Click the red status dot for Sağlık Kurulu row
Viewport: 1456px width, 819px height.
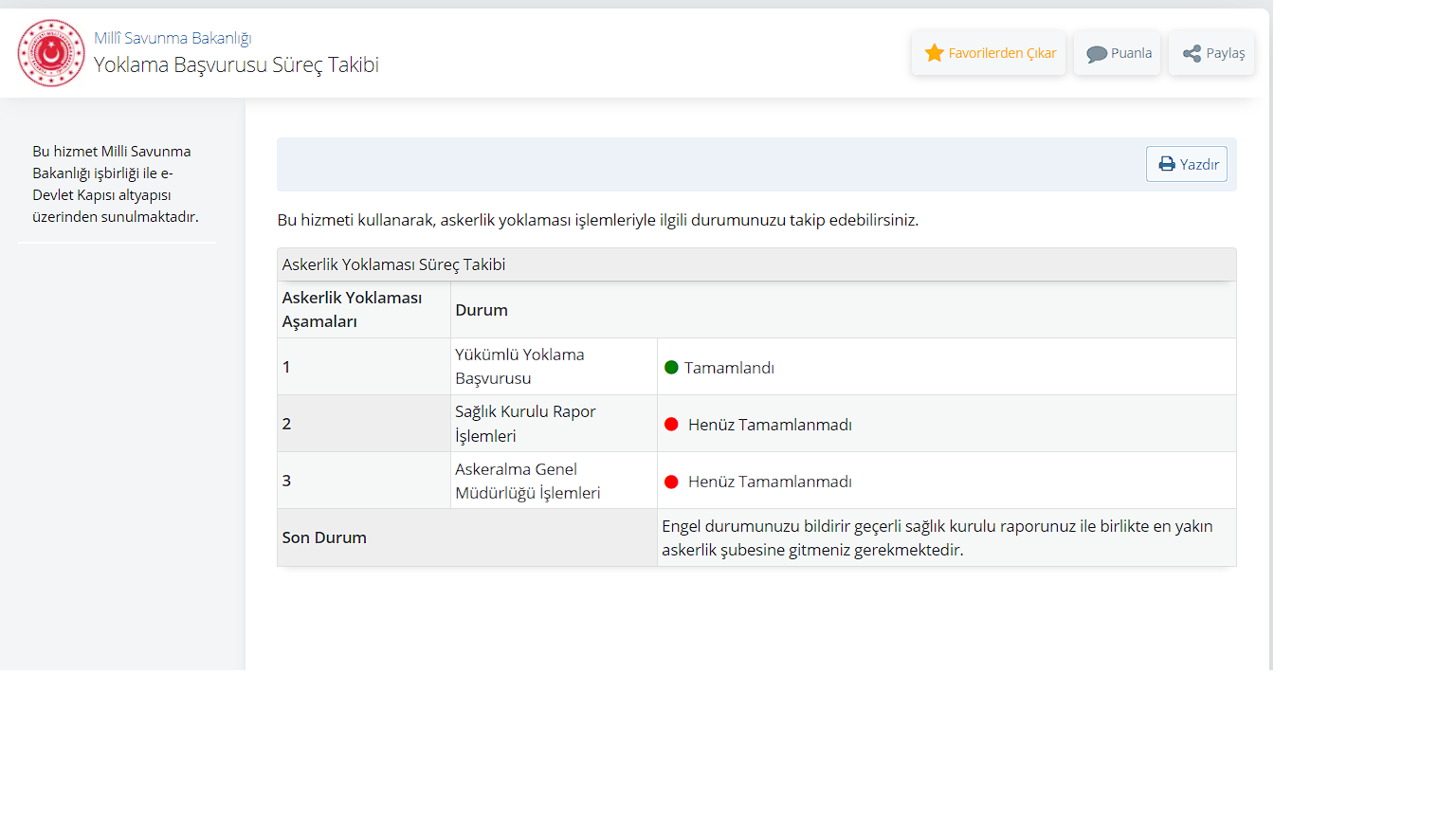coord(671,425)
